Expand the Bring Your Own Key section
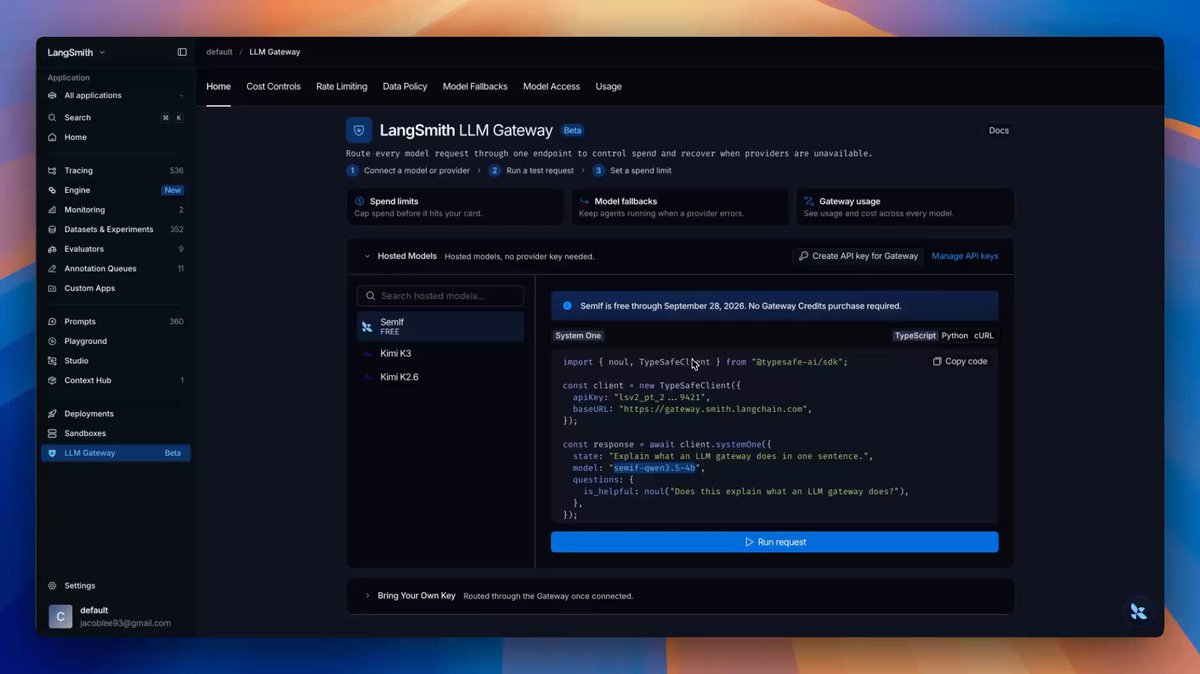 (367, 596)
